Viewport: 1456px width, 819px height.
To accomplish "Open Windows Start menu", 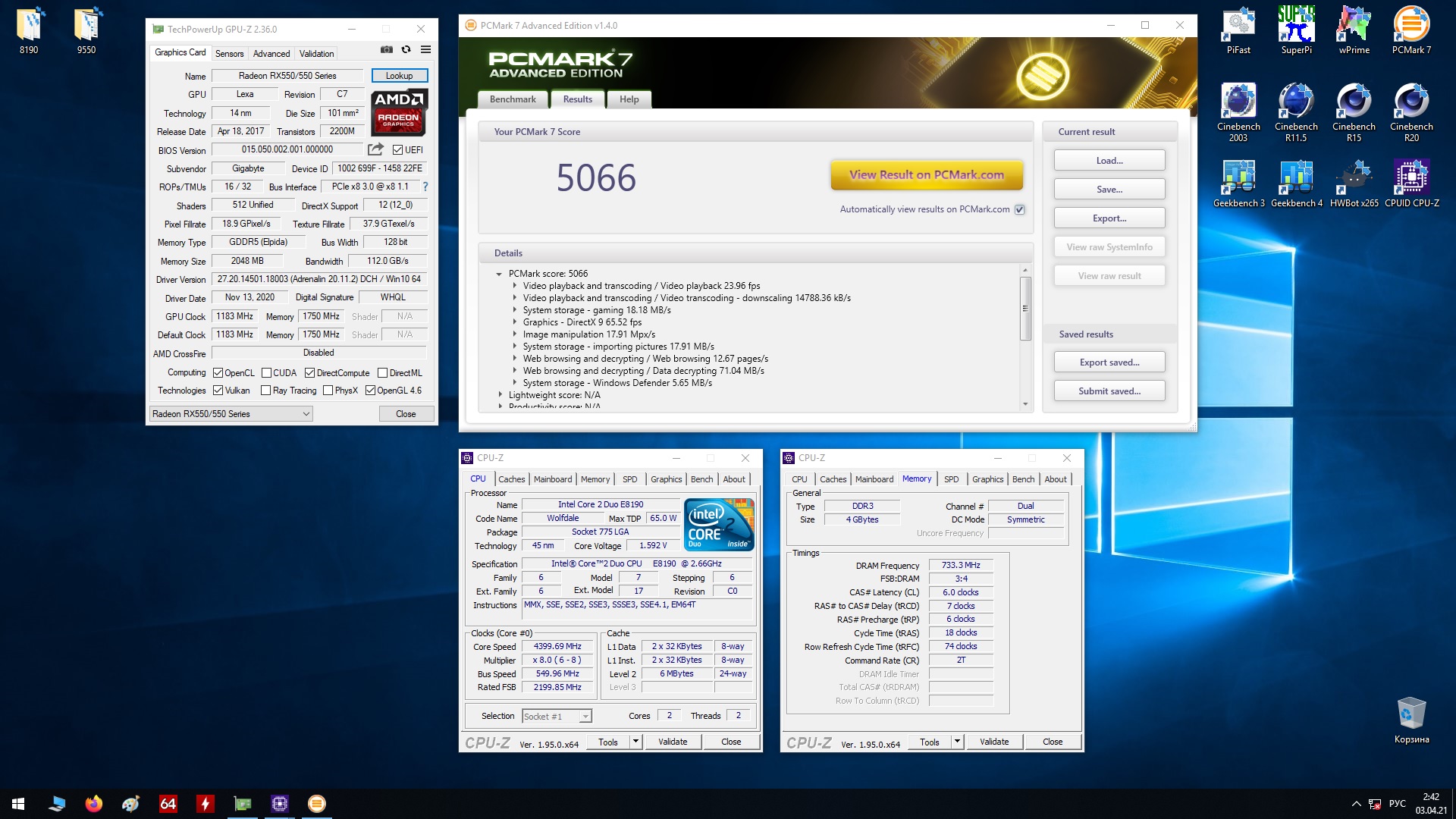I will click(18, 804).
